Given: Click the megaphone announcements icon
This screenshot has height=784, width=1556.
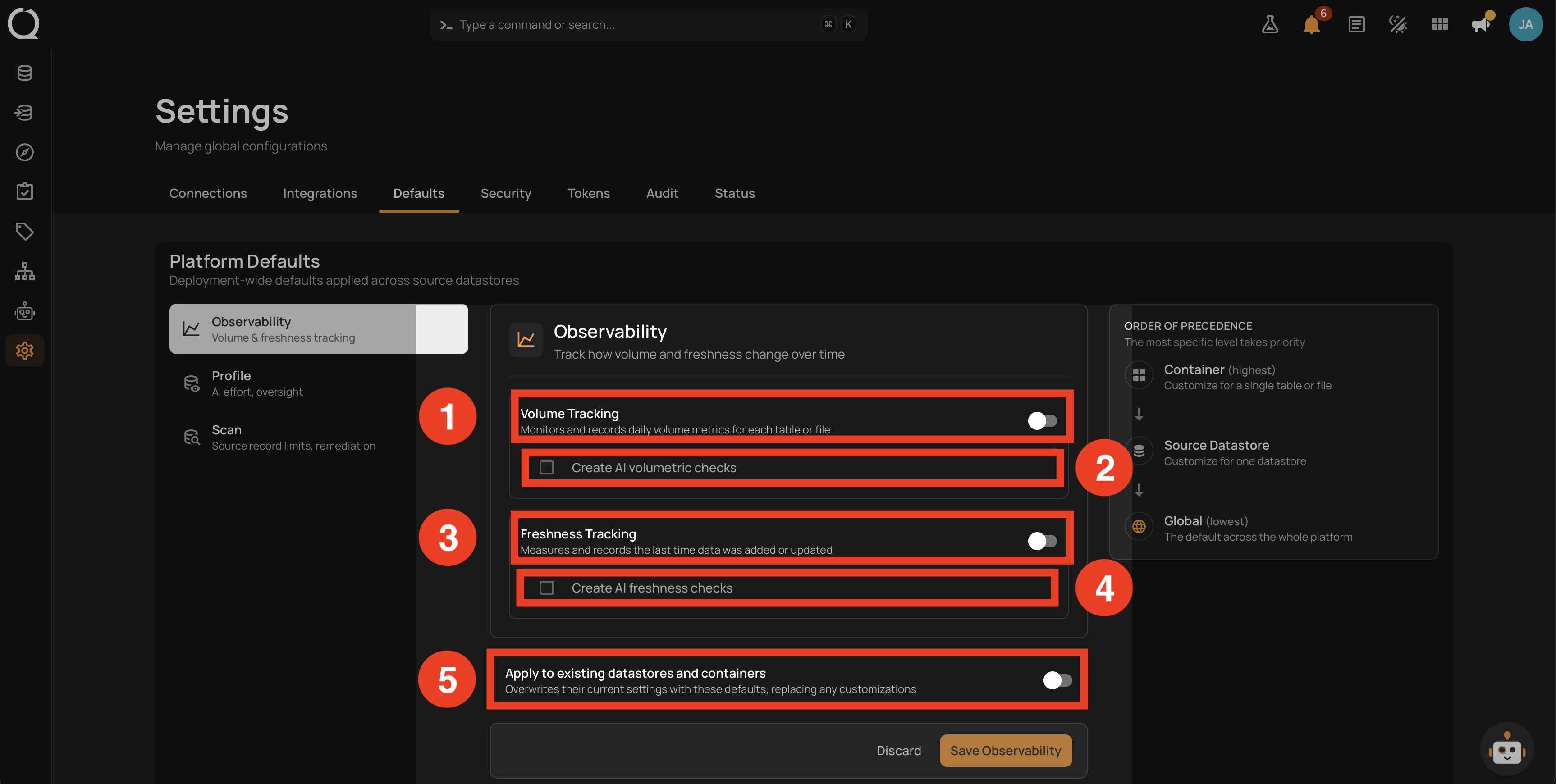Looking at the screenshot, I should coord(1480,25).
